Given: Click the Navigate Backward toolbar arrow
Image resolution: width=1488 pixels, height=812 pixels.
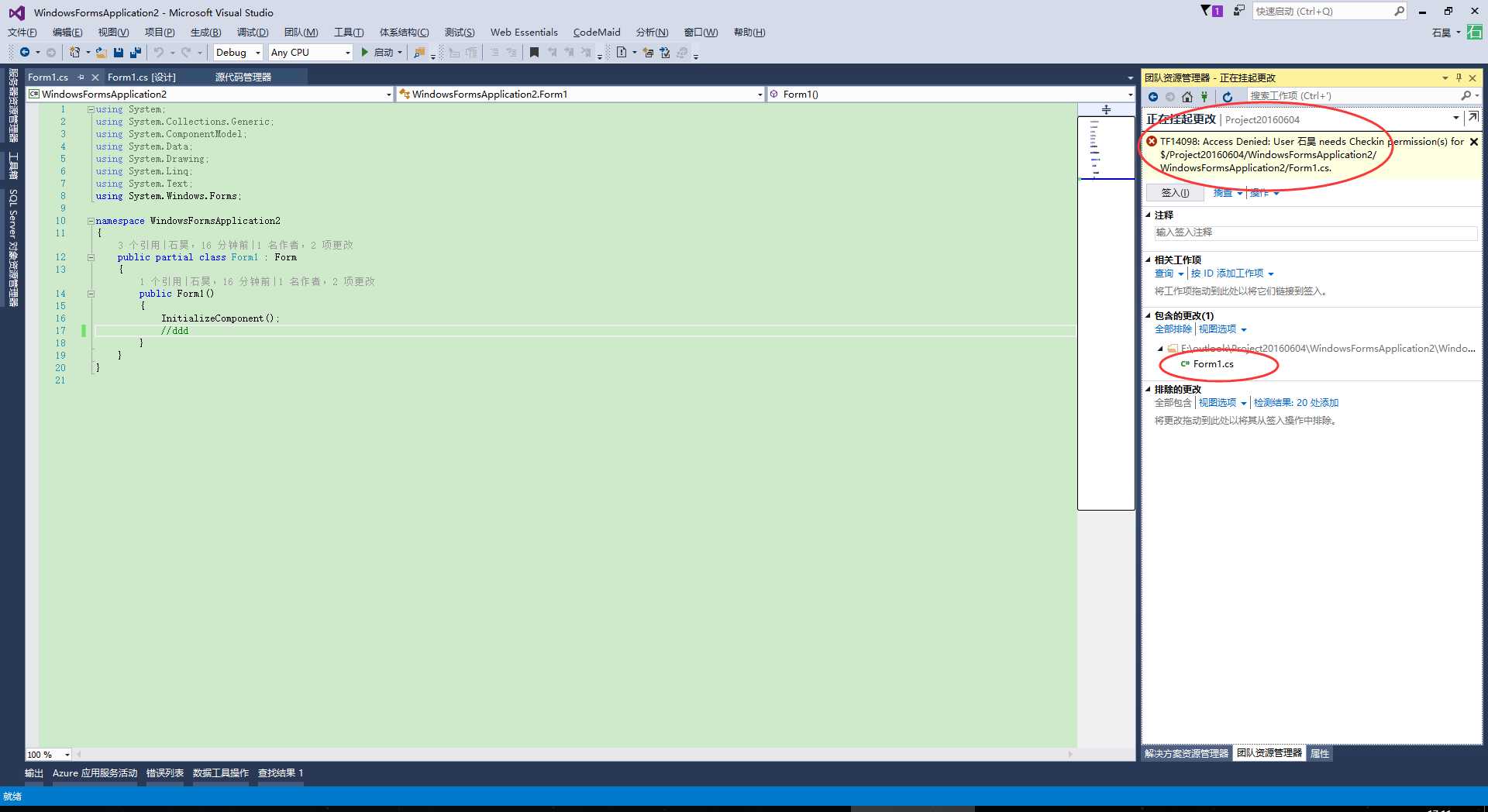Looking at the screenshot, I should pos(25,52).
